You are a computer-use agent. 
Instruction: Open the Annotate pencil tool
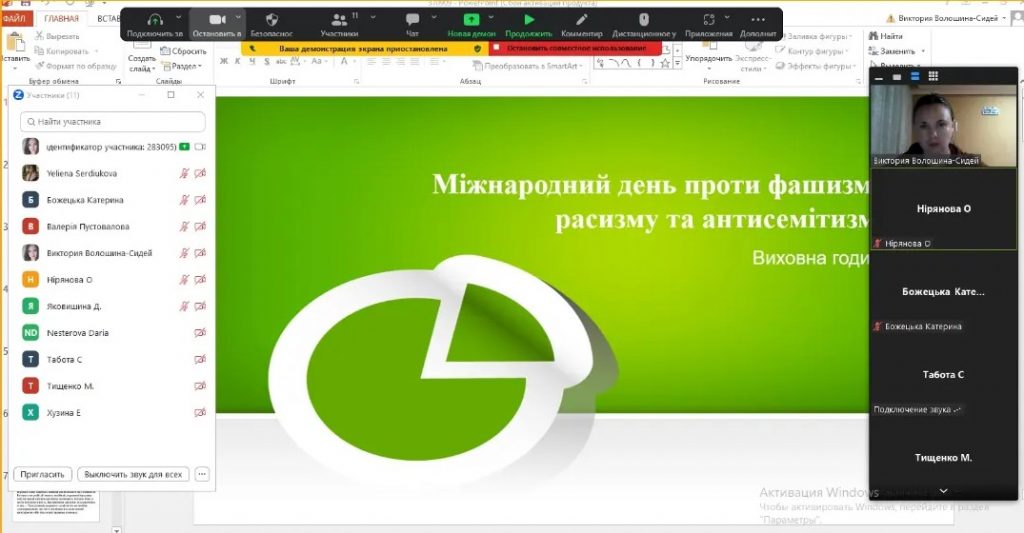click(582, 20)
